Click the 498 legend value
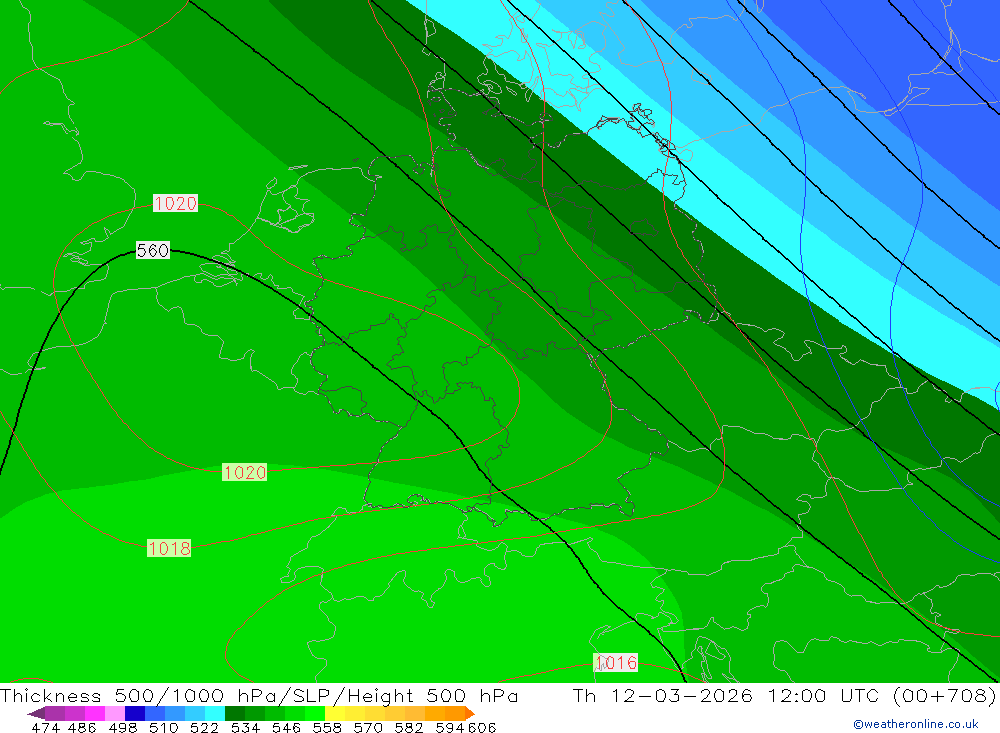This screenshot has width=1000, height=733. pos(122,727)
